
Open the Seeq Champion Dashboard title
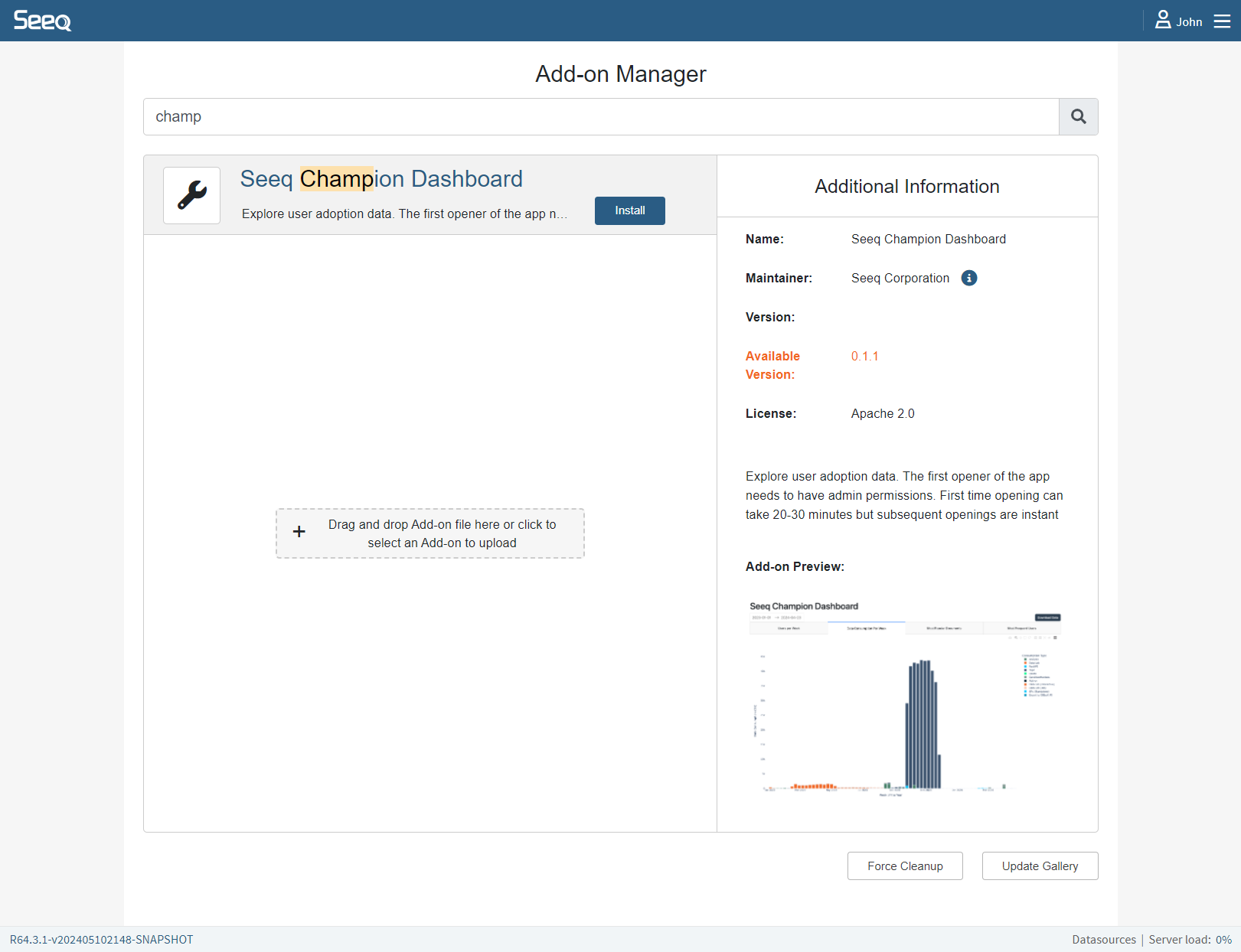pos(381,179)
